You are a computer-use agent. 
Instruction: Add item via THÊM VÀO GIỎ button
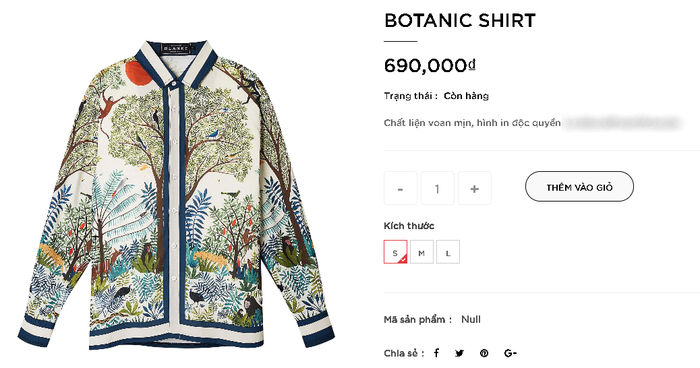(579, 187)
